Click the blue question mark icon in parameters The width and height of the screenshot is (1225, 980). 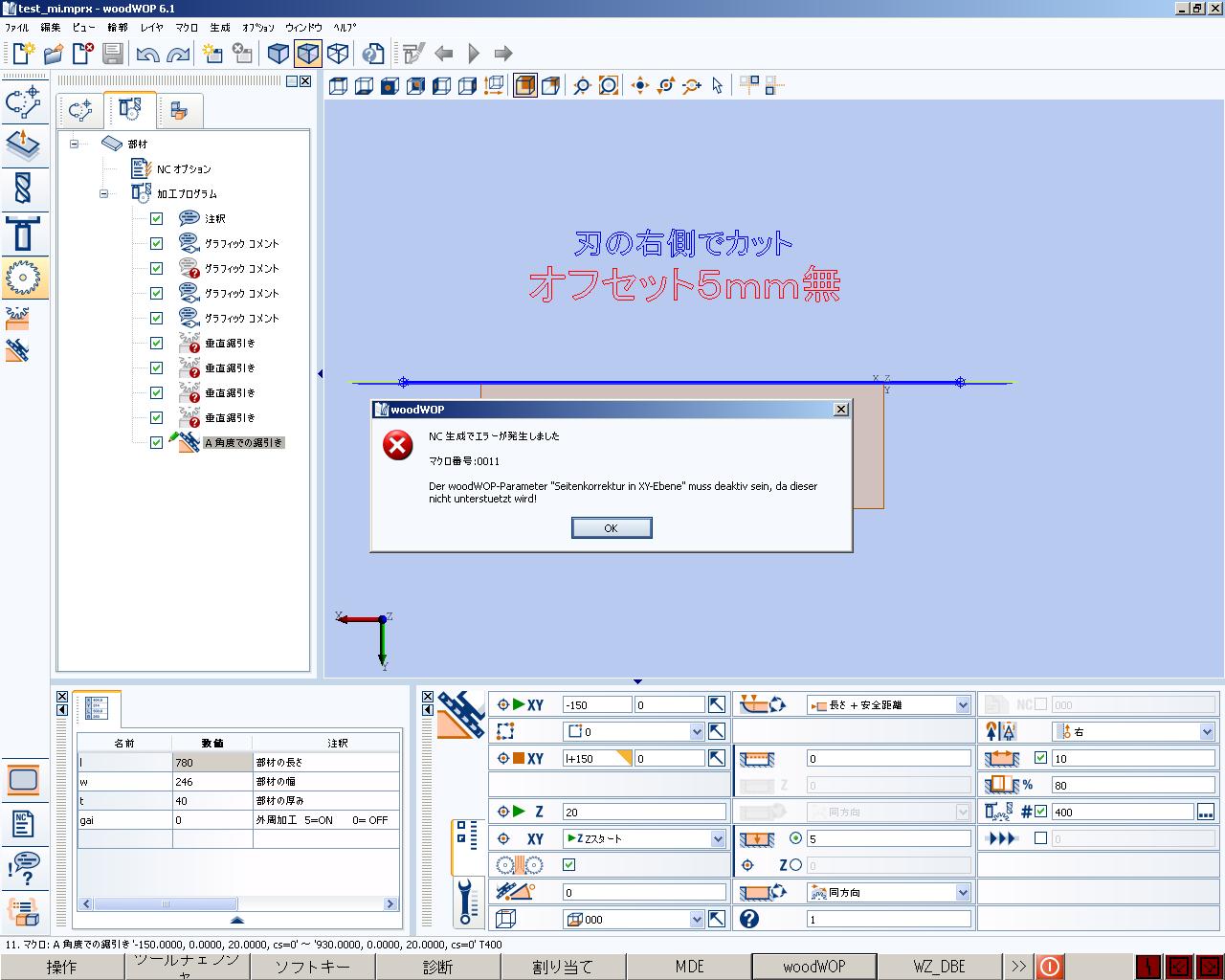[x=749, y=919]
